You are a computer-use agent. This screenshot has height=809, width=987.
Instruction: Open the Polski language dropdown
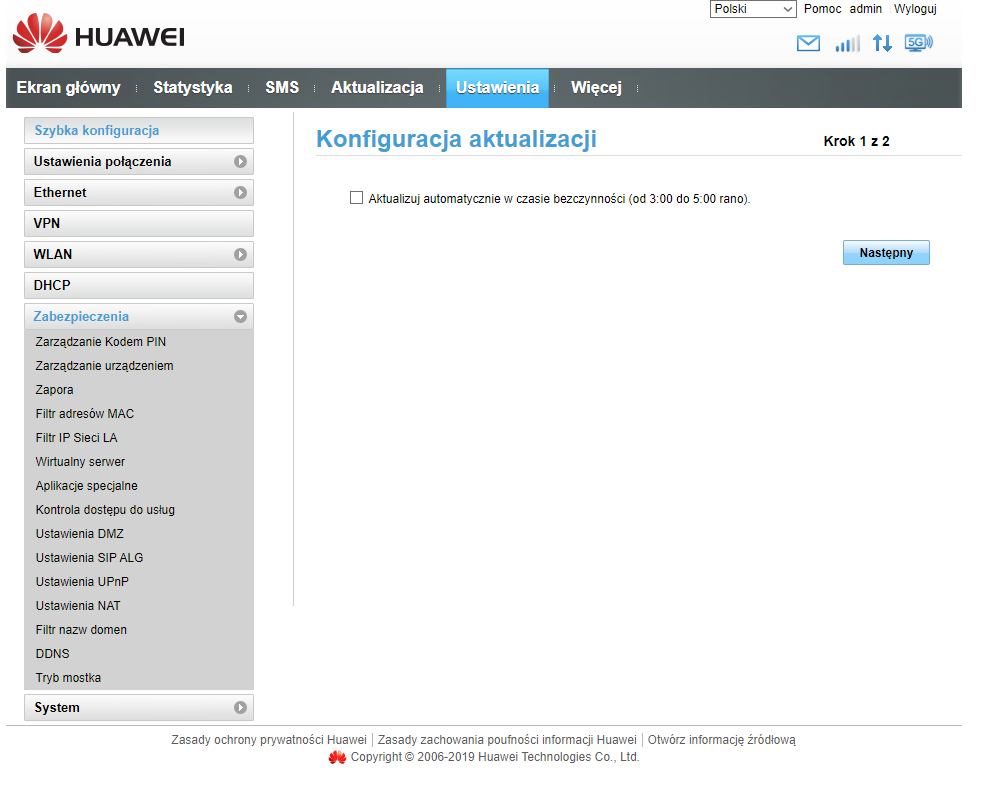pos(752,9)
